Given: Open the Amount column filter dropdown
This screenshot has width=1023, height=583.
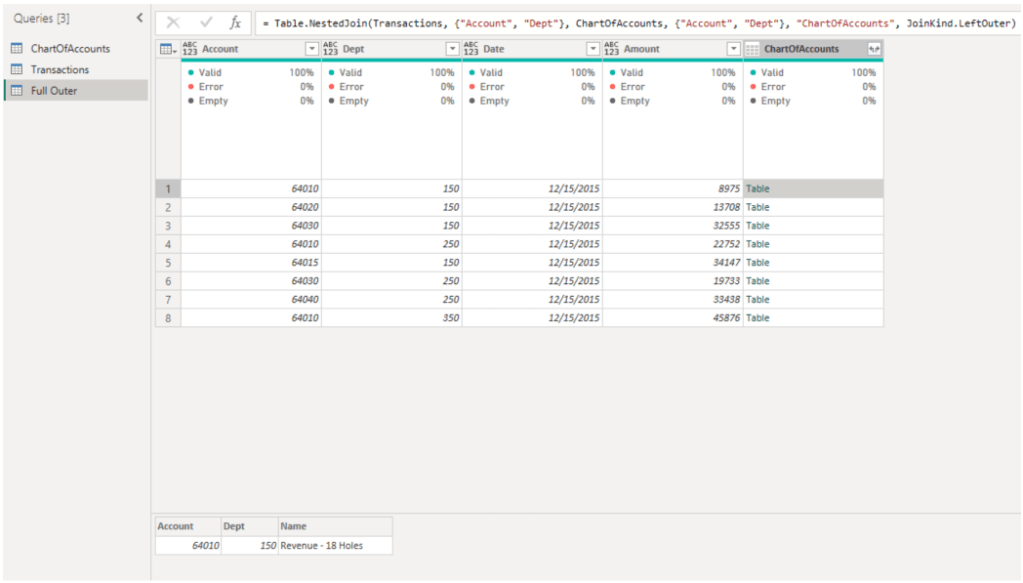Looking at the screenshot, I should pos(733,49).
